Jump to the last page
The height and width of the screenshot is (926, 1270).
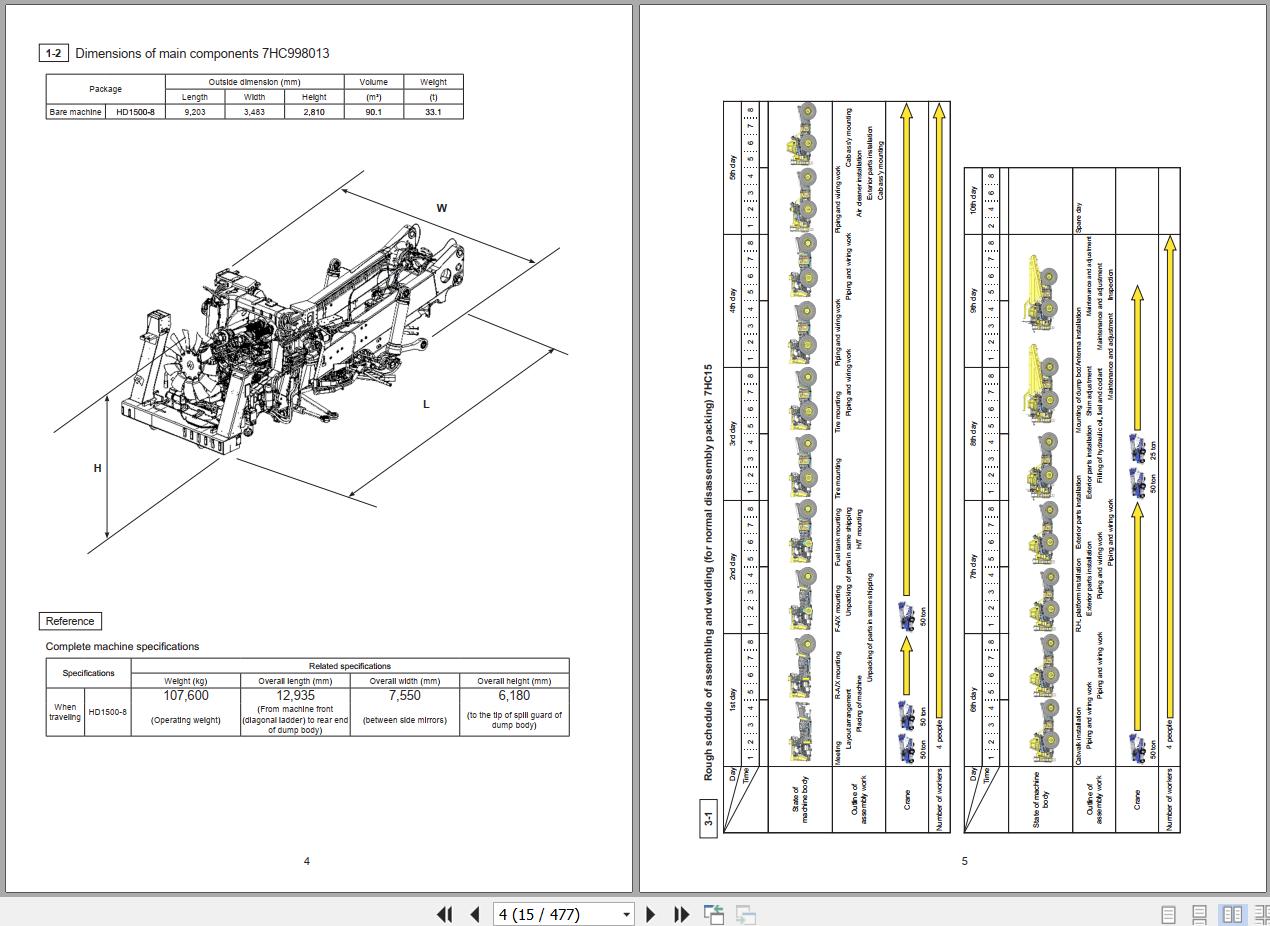point(682,914)
